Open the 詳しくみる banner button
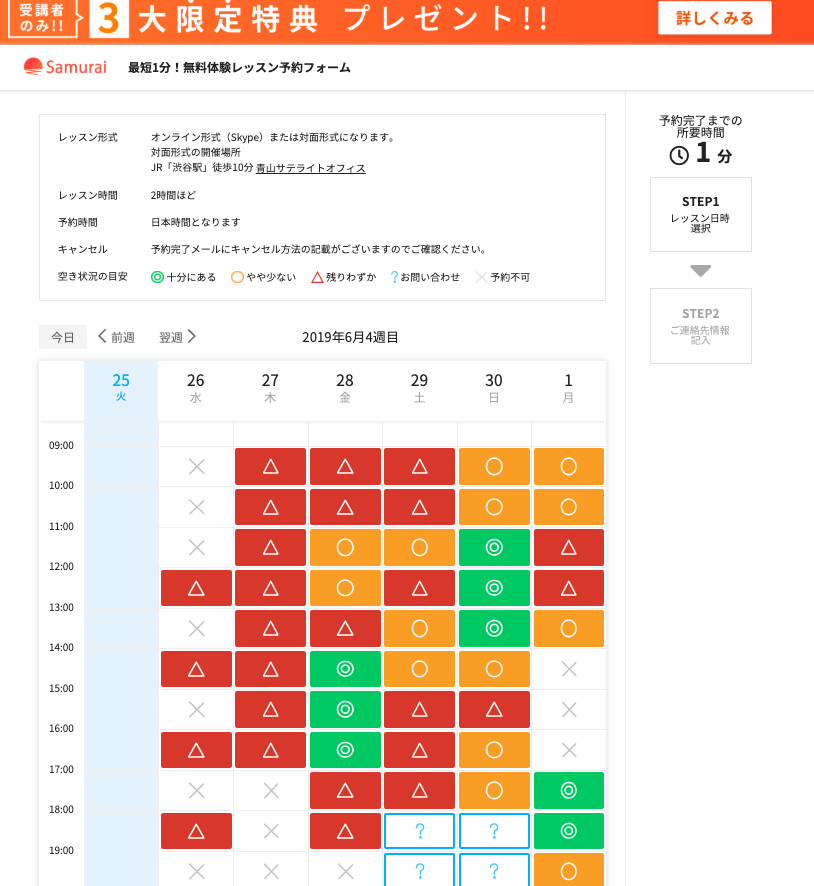The image size is (814, 886). 715,18
